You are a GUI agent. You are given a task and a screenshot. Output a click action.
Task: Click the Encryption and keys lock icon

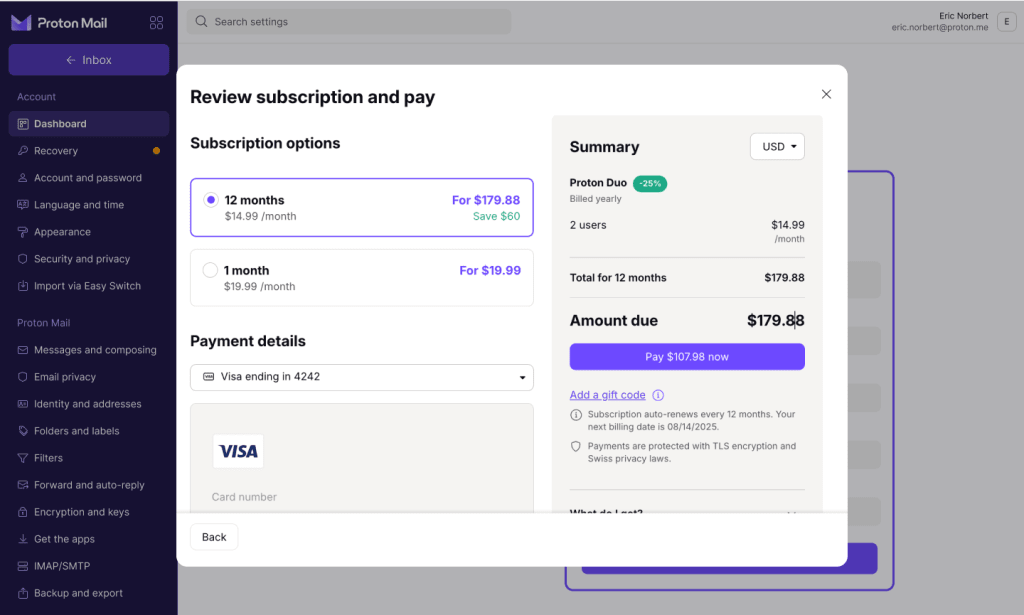(23, 512)
